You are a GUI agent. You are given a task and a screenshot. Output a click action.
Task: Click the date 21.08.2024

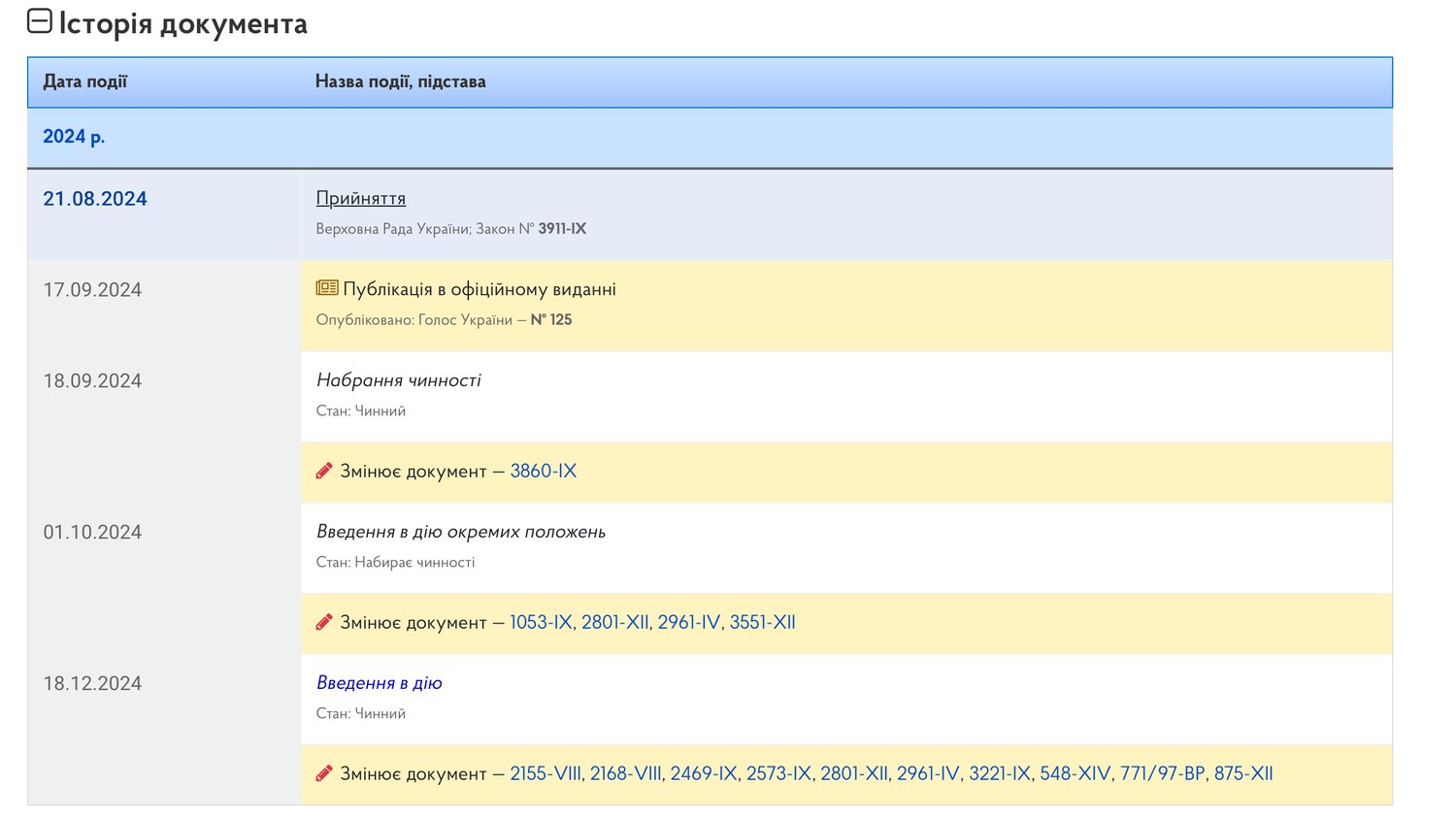tap(95, 199)
